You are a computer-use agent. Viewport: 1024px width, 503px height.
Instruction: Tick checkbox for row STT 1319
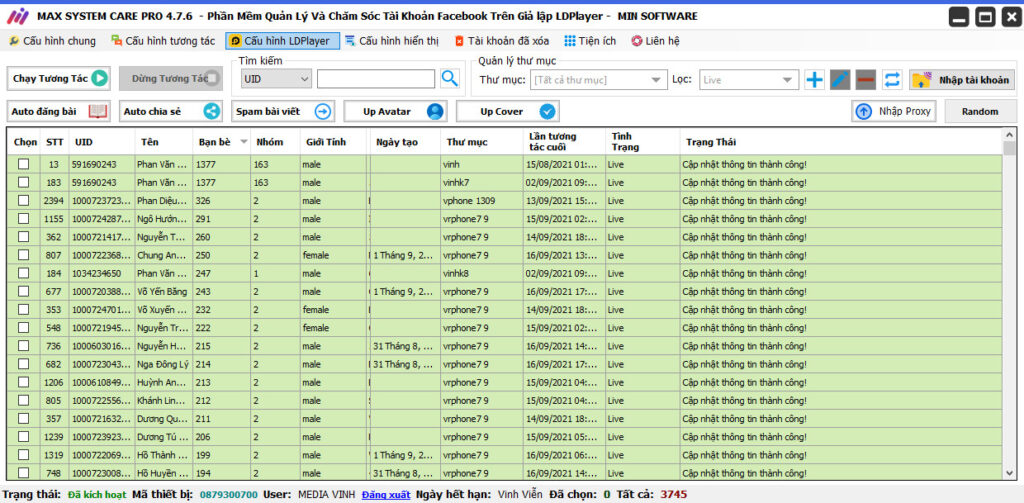[x=24, y=454]
